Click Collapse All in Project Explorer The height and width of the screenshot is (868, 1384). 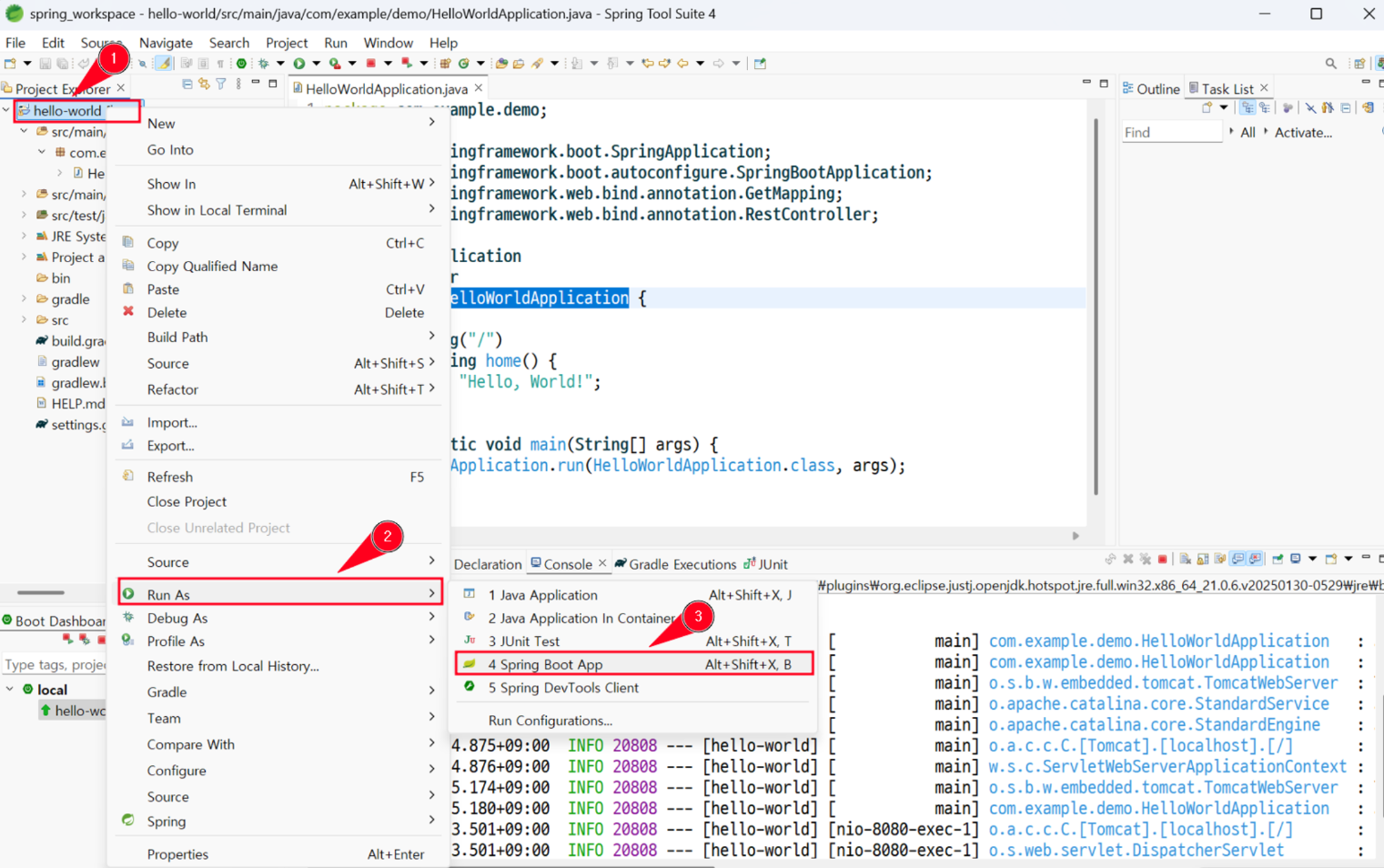point(187,84)
